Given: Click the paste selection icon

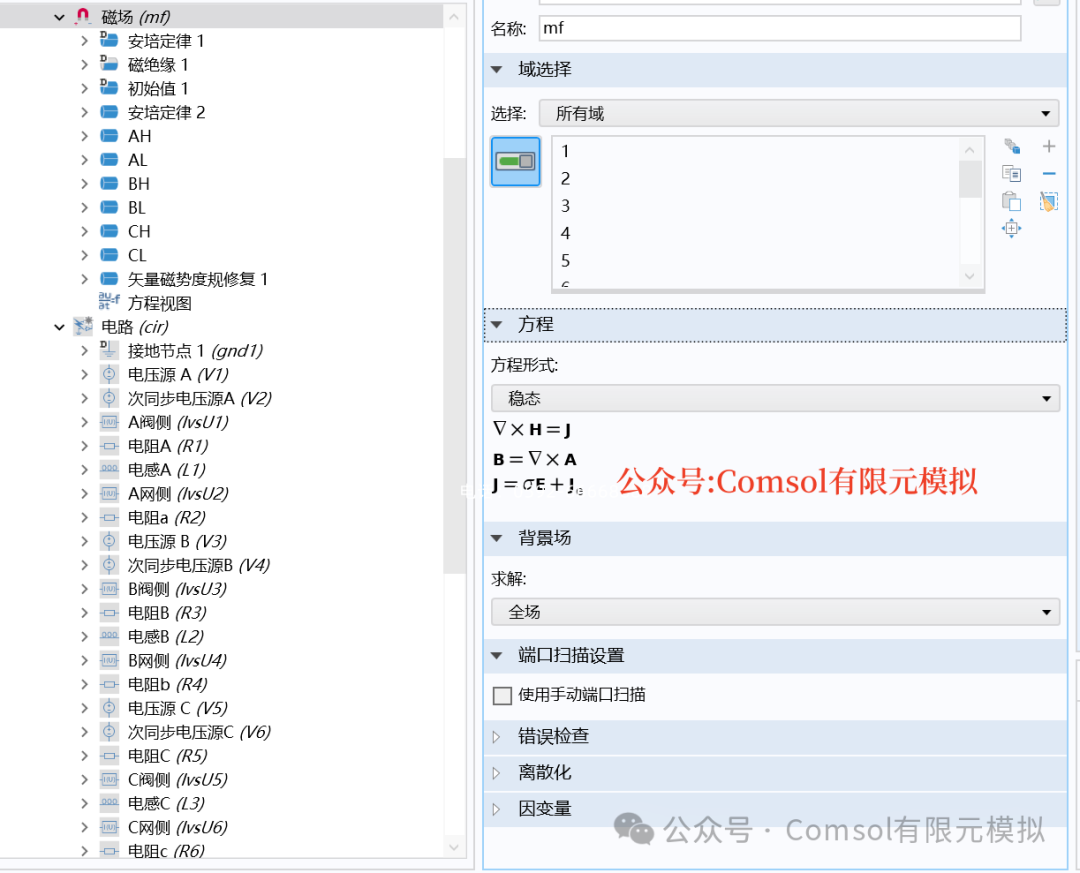Looking at the screenshot, I should (1011, 200).
